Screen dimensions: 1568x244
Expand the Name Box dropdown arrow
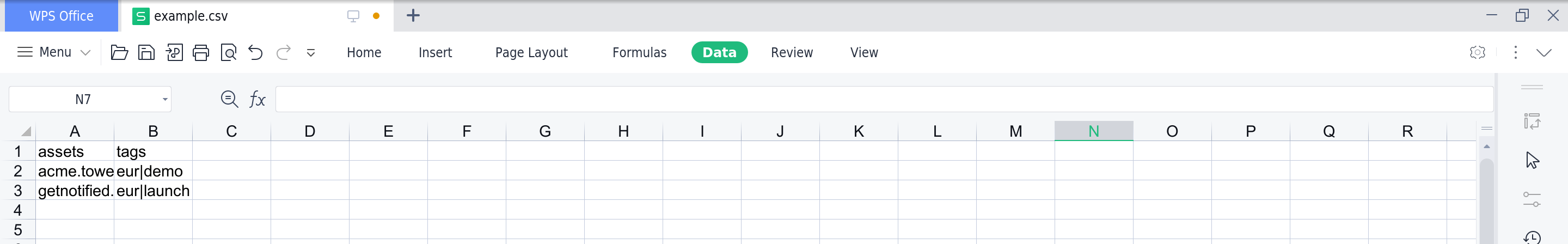tap(165, 99)
